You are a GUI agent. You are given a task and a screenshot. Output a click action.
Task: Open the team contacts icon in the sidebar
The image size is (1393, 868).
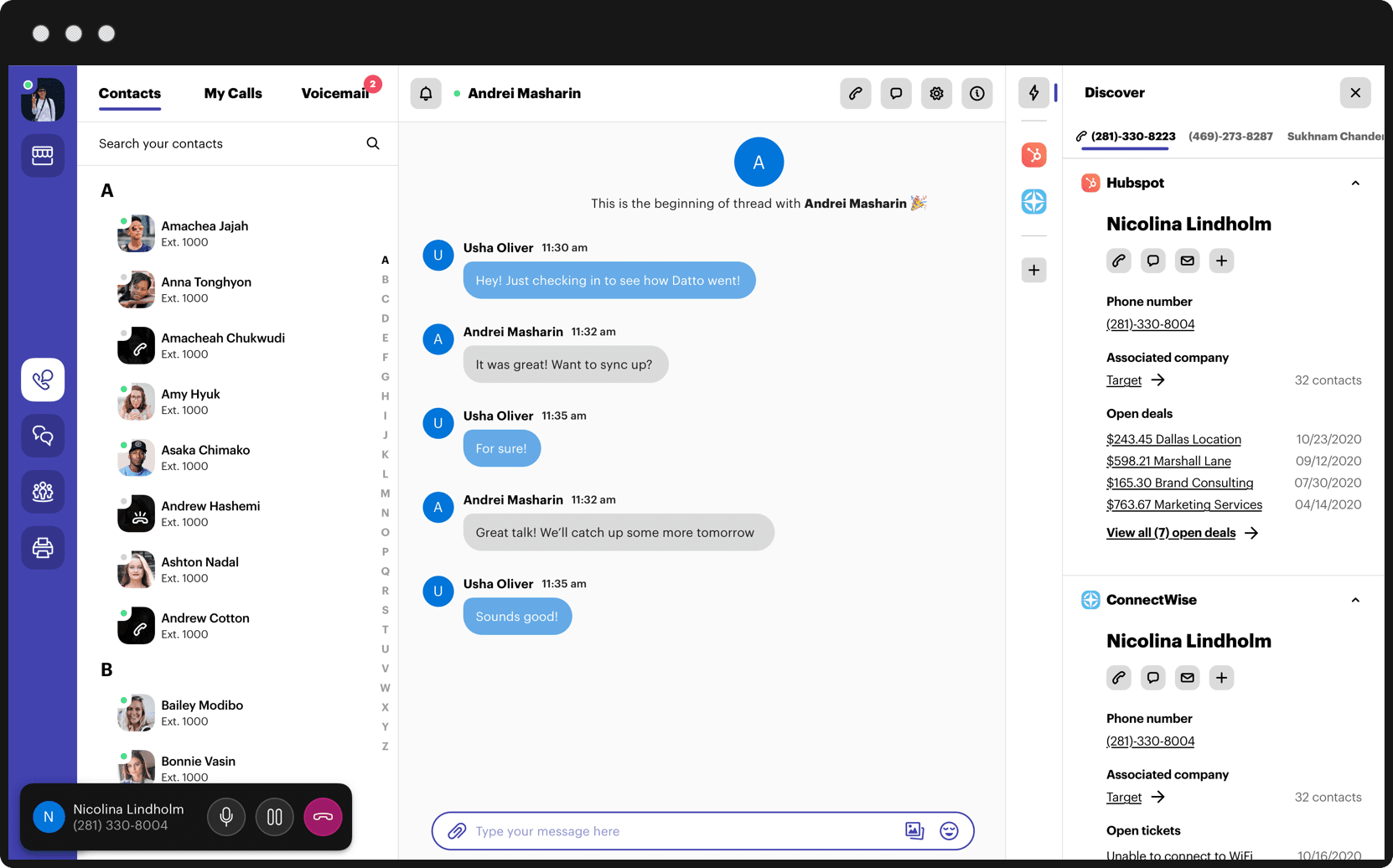coord(42,492)
